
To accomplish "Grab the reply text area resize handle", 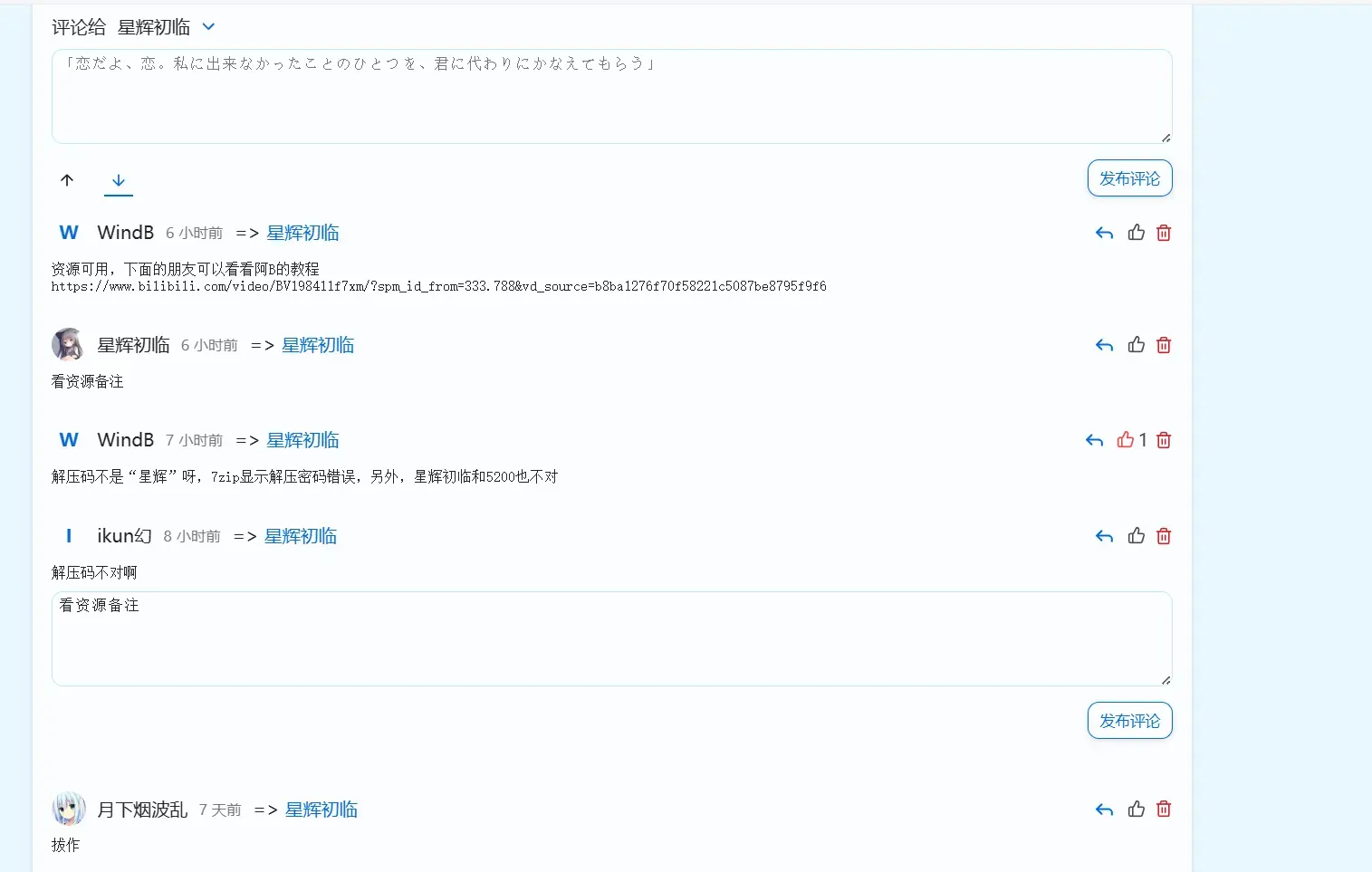I will [1166, 680].
